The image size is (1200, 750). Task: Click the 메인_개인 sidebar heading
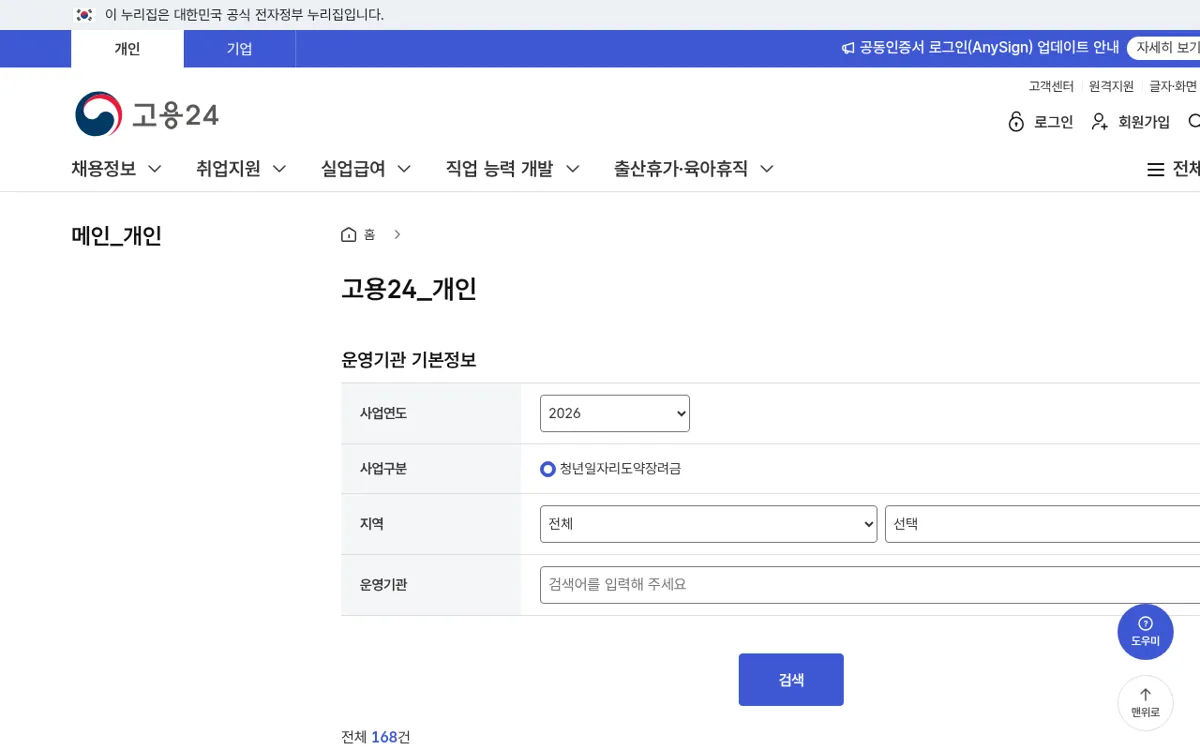[116, 236]
